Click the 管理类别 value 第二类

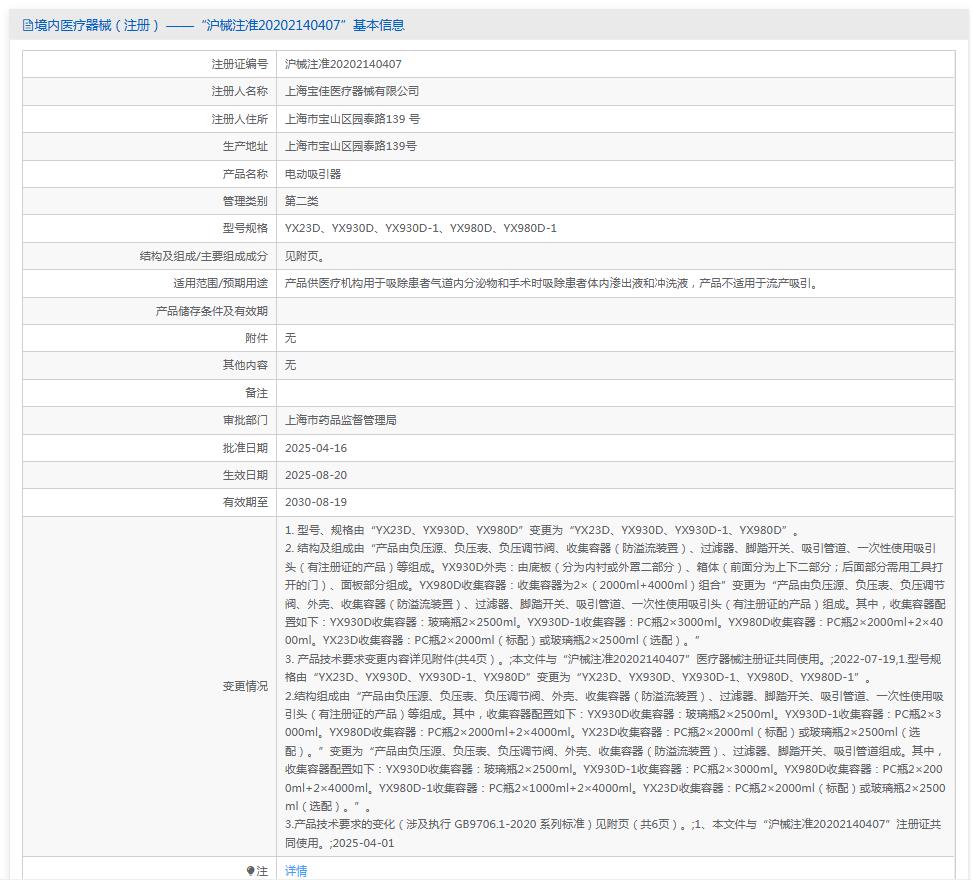click(302, 201)
